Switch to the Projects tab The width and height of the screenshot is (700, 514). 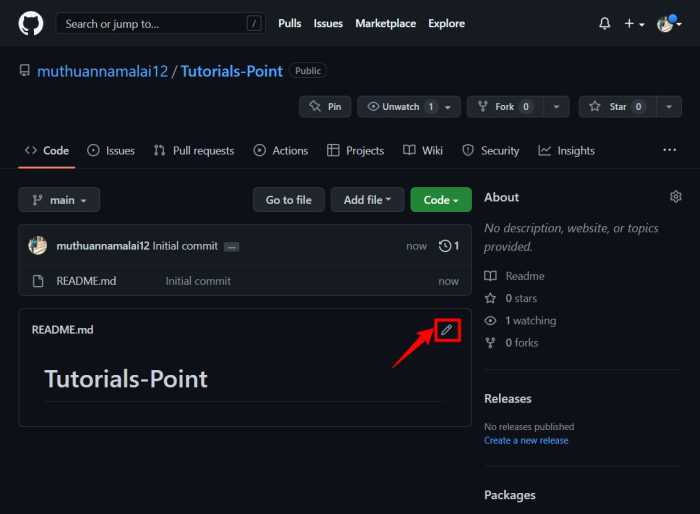pyautogui.click(x=355, y=151)
